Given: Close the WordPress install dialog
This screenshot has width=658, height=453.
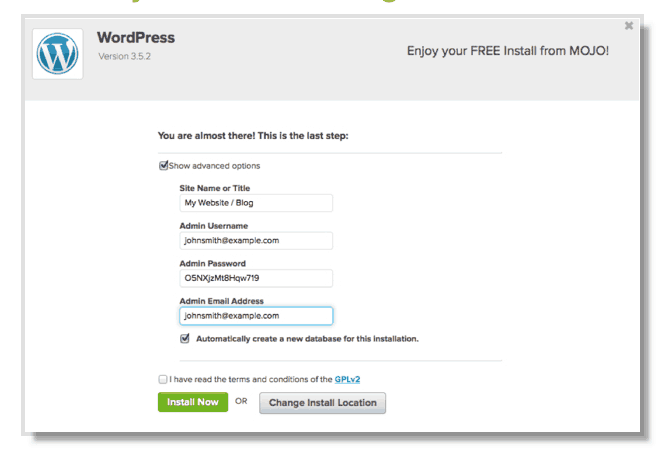Looking at the screenshot, I should point(629,26).
